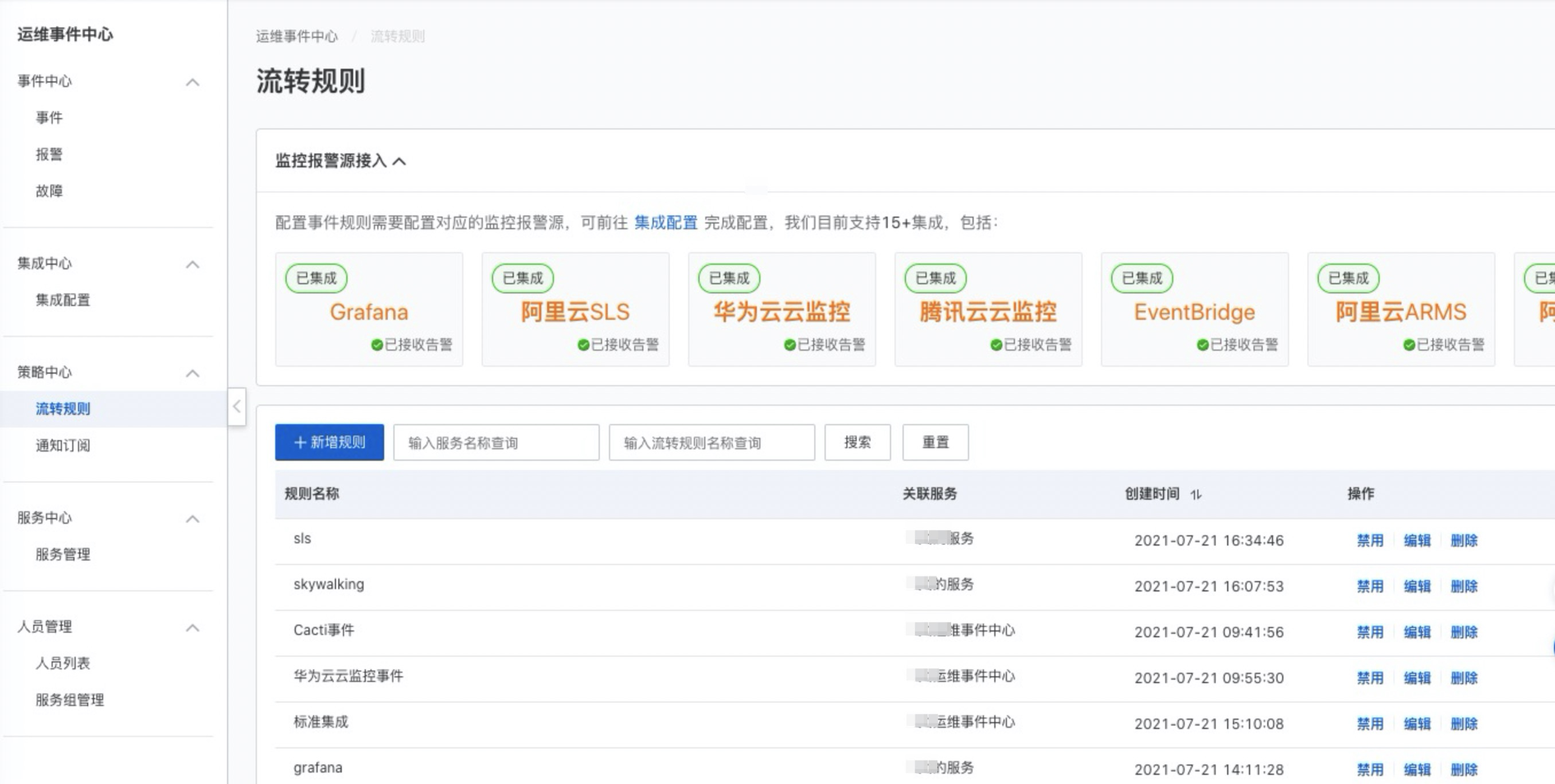Select the 华为云云监控 integration card
This screenshot has height=784, width=1555.
782,308
